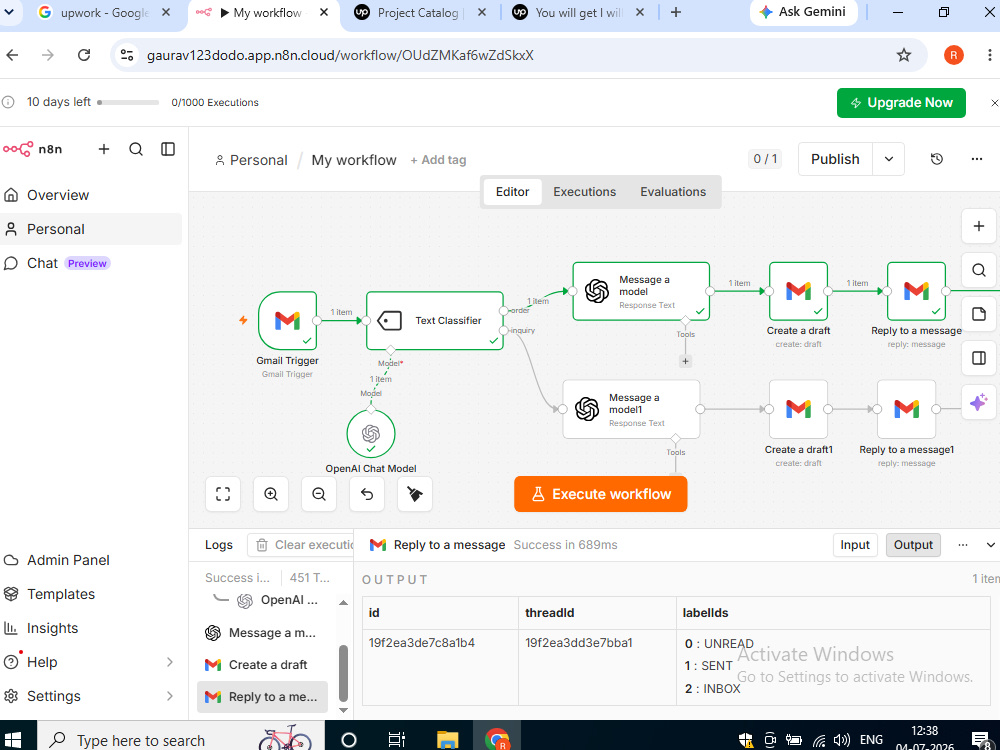Click the undo arrow canvas button

(x=367, y=494)
